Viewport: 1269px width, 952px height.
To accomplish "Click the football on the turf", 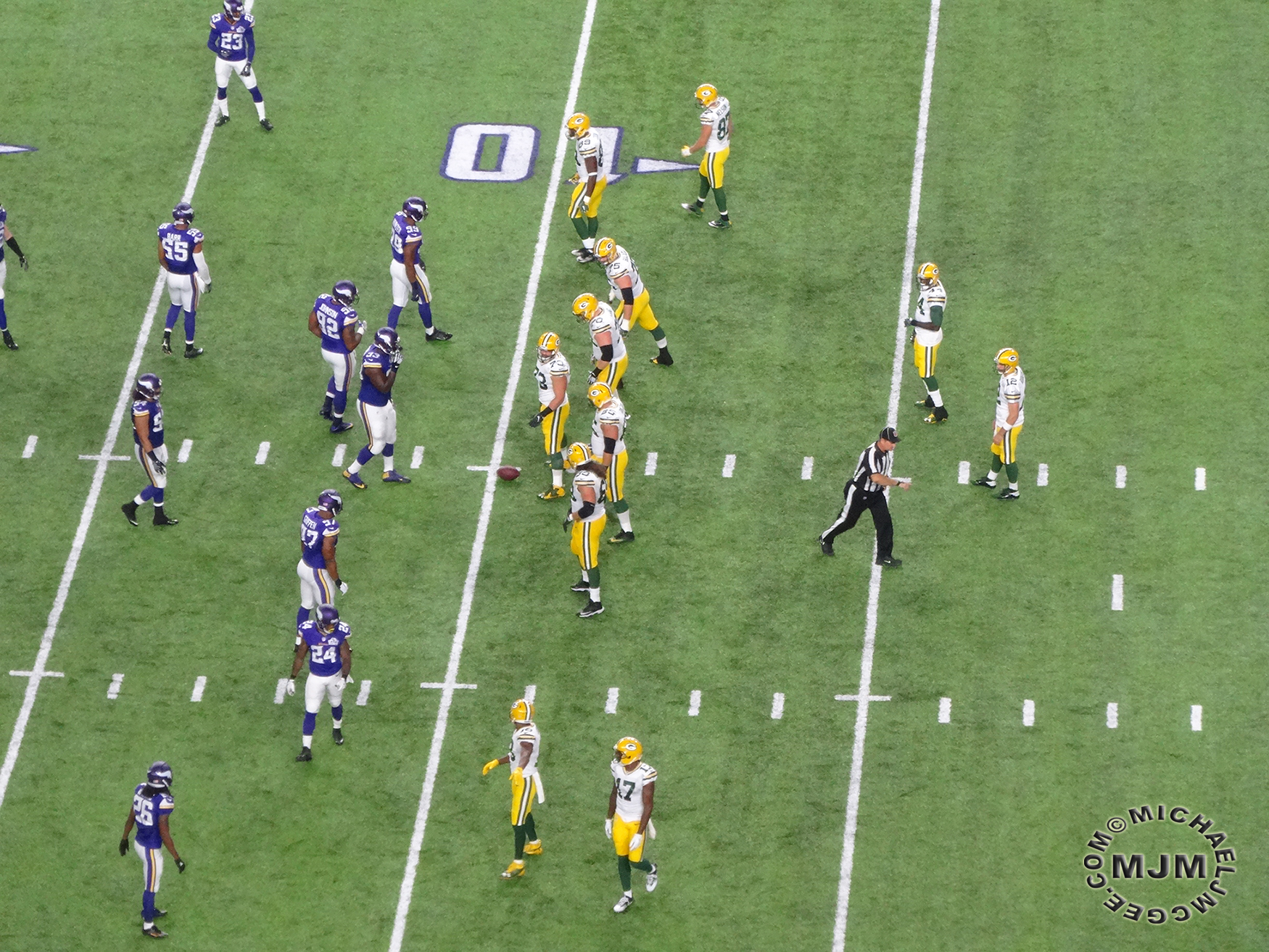I will point(508,473).
